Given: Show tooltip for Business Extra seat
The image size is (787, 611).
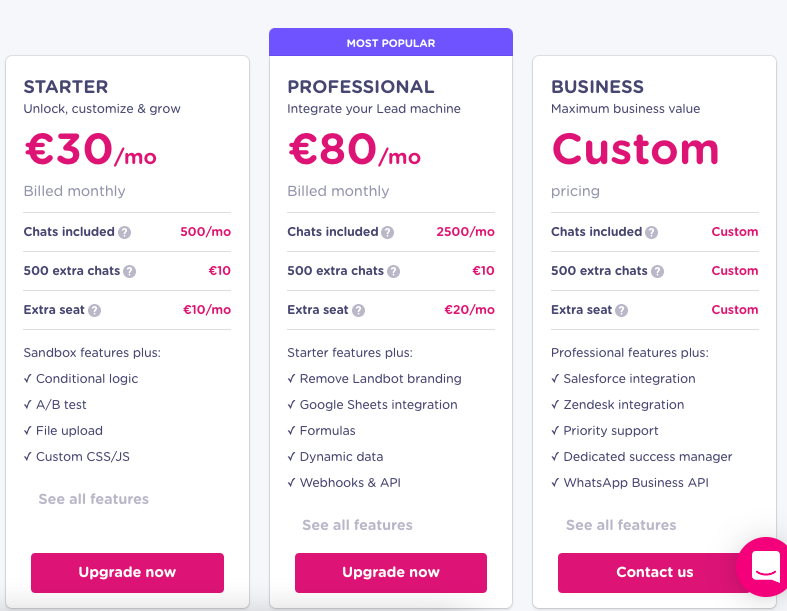Looking at the screenshot, I should click(621, 311).
